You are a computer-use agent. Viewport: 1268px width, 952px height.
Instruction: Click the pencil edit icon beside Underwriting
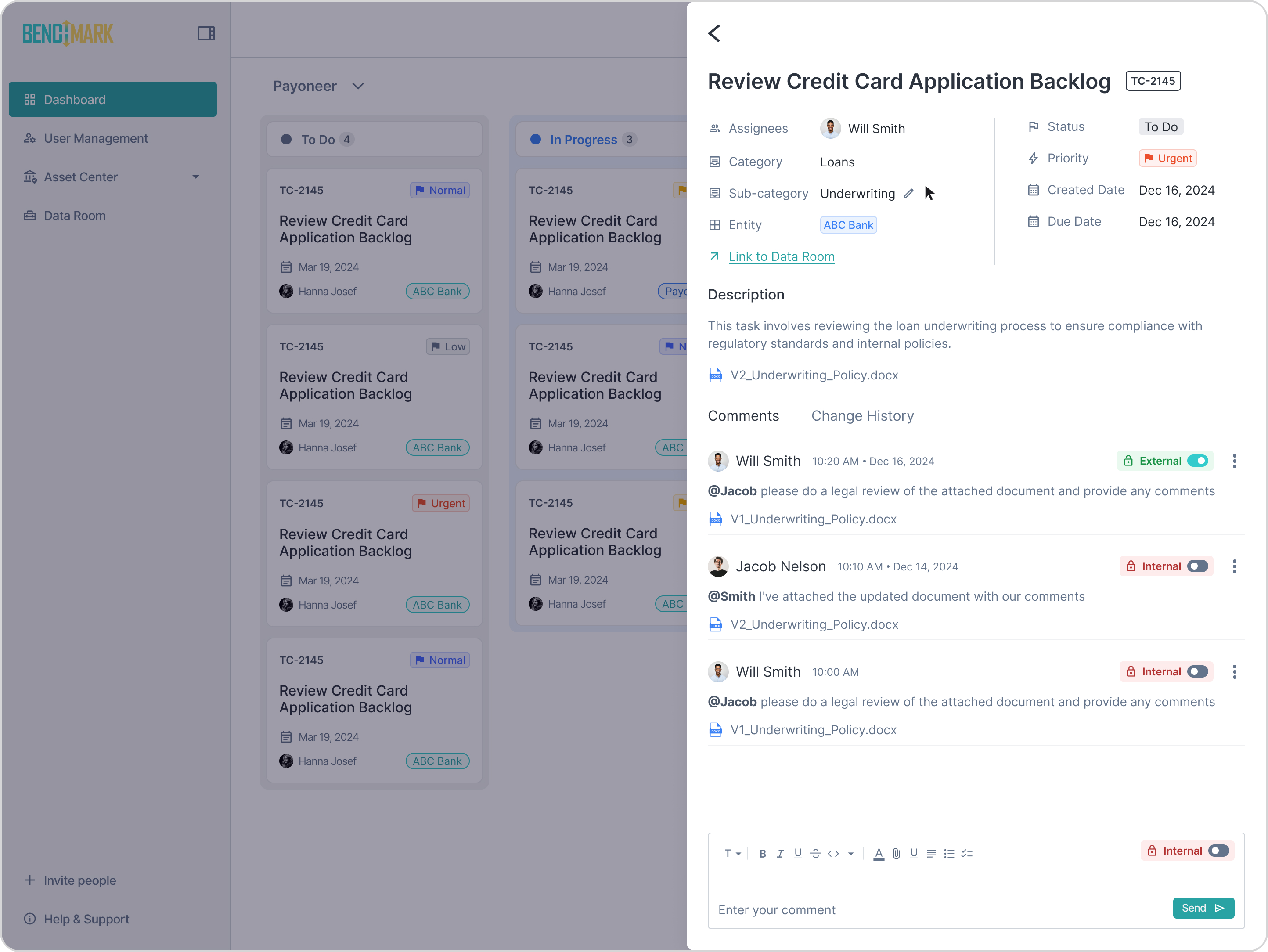point(908,194)
